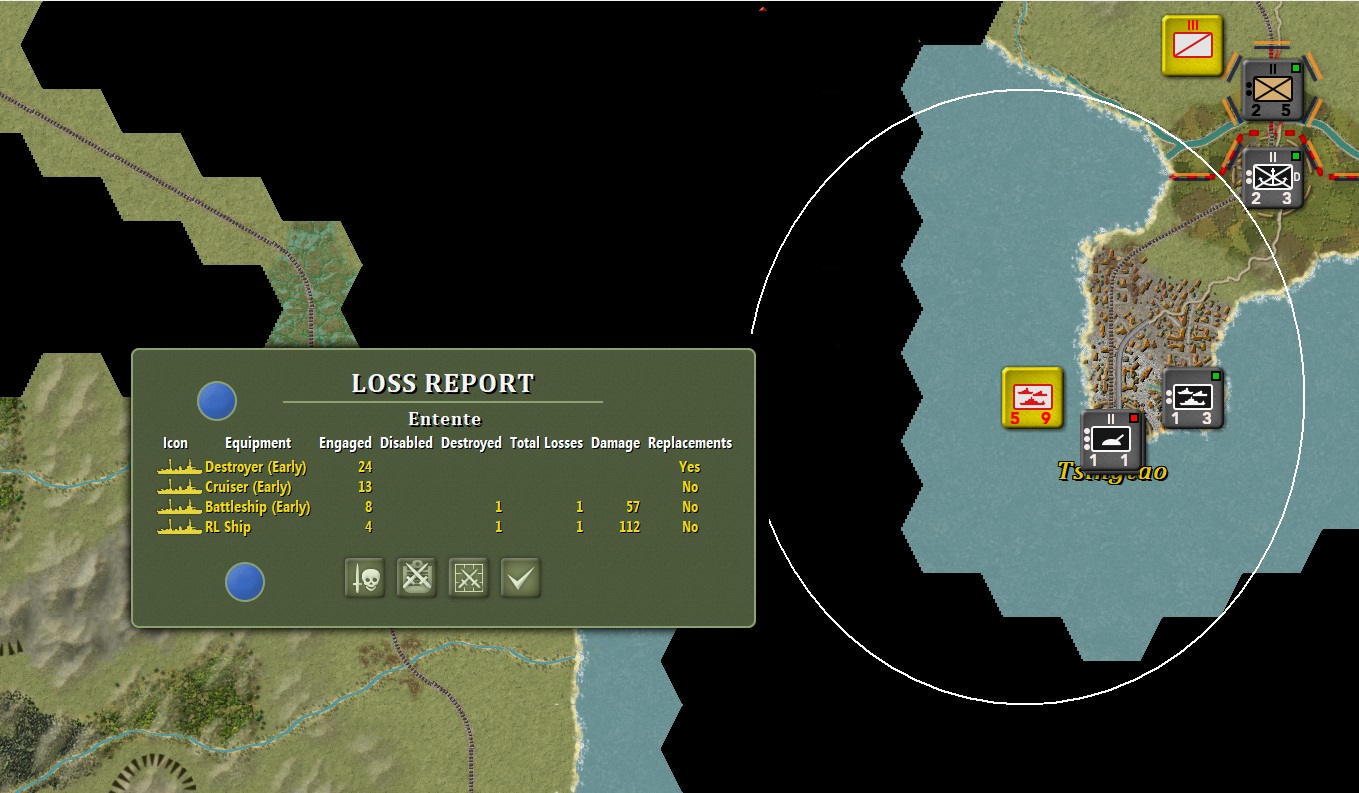This screenshot has height=793, width=1359.
Task: Select the gray artillery unit at Tsingtao
Action: (1112, 441)
